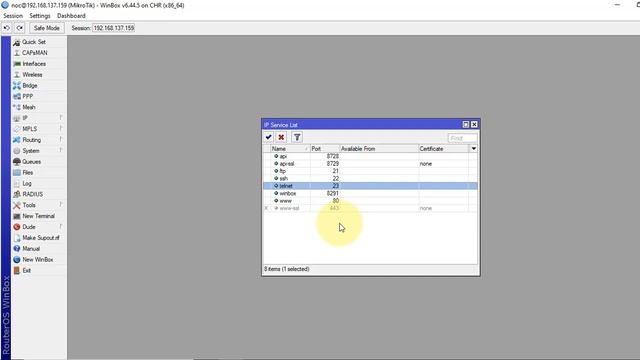The height and width of the screenshot is (360, 640).
Task: Open the column chooser dropdown arrow
Action: click(473, 149)
